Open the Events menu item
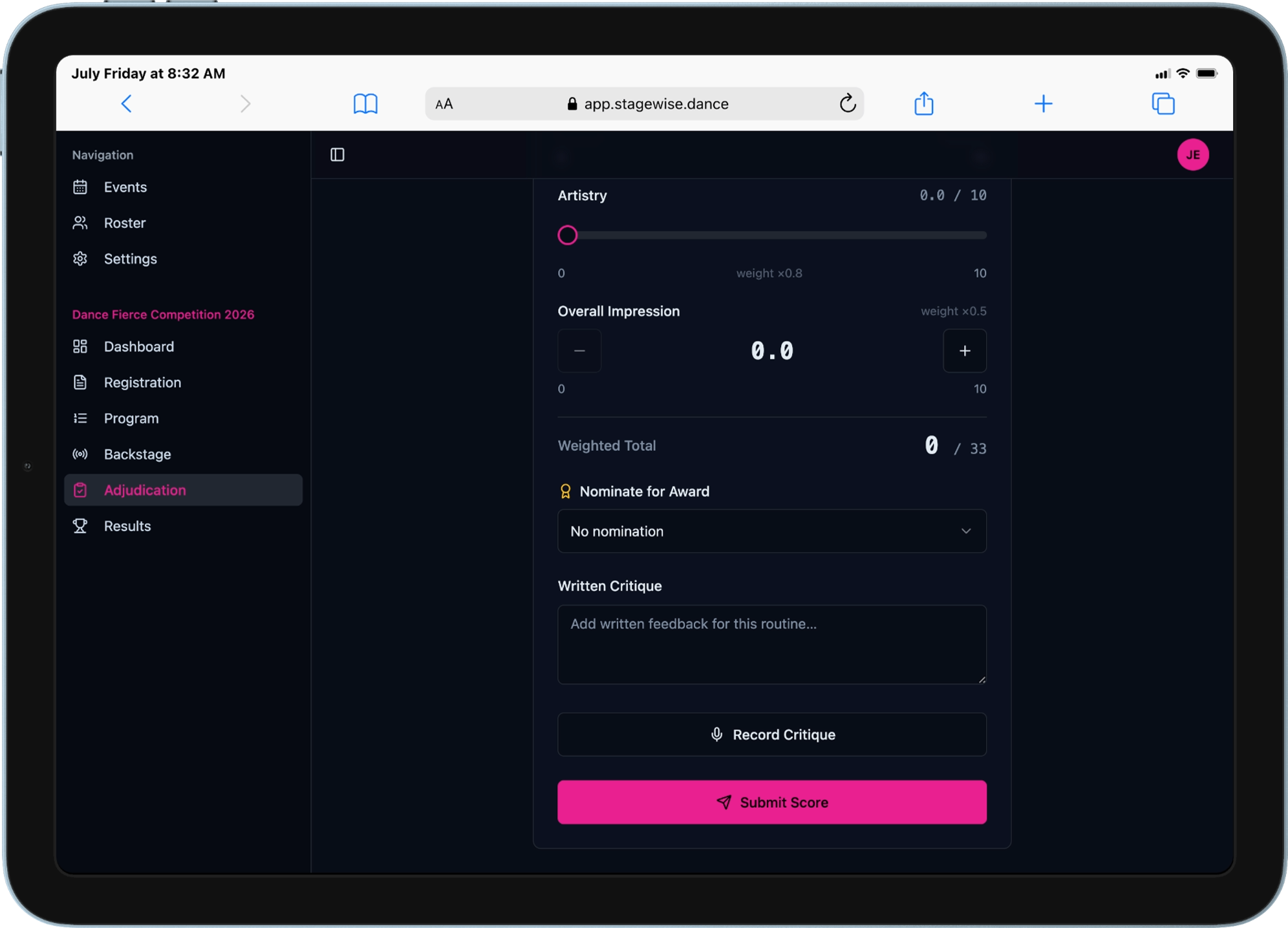This screenshot has width=1288, height=928. click(x=184, y=187)
